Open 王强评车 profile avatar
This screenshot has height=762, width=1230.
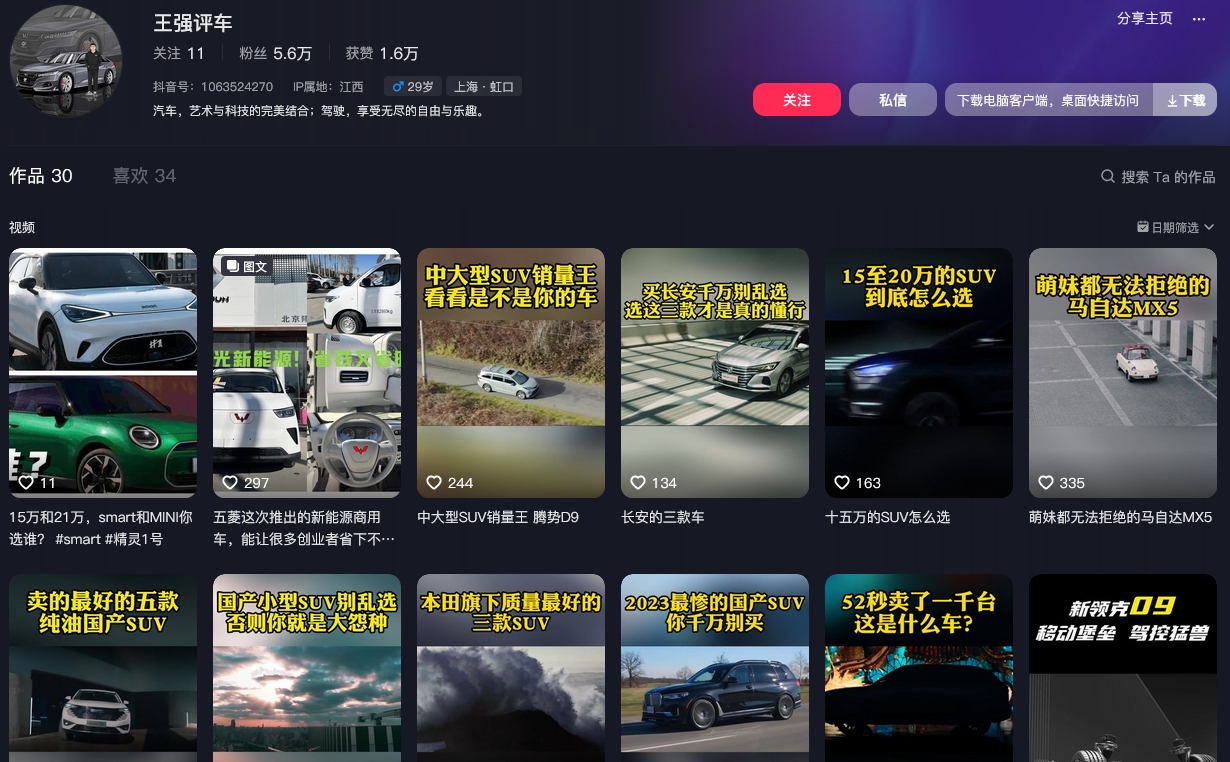pyautogui.click(x=66, y=61)
